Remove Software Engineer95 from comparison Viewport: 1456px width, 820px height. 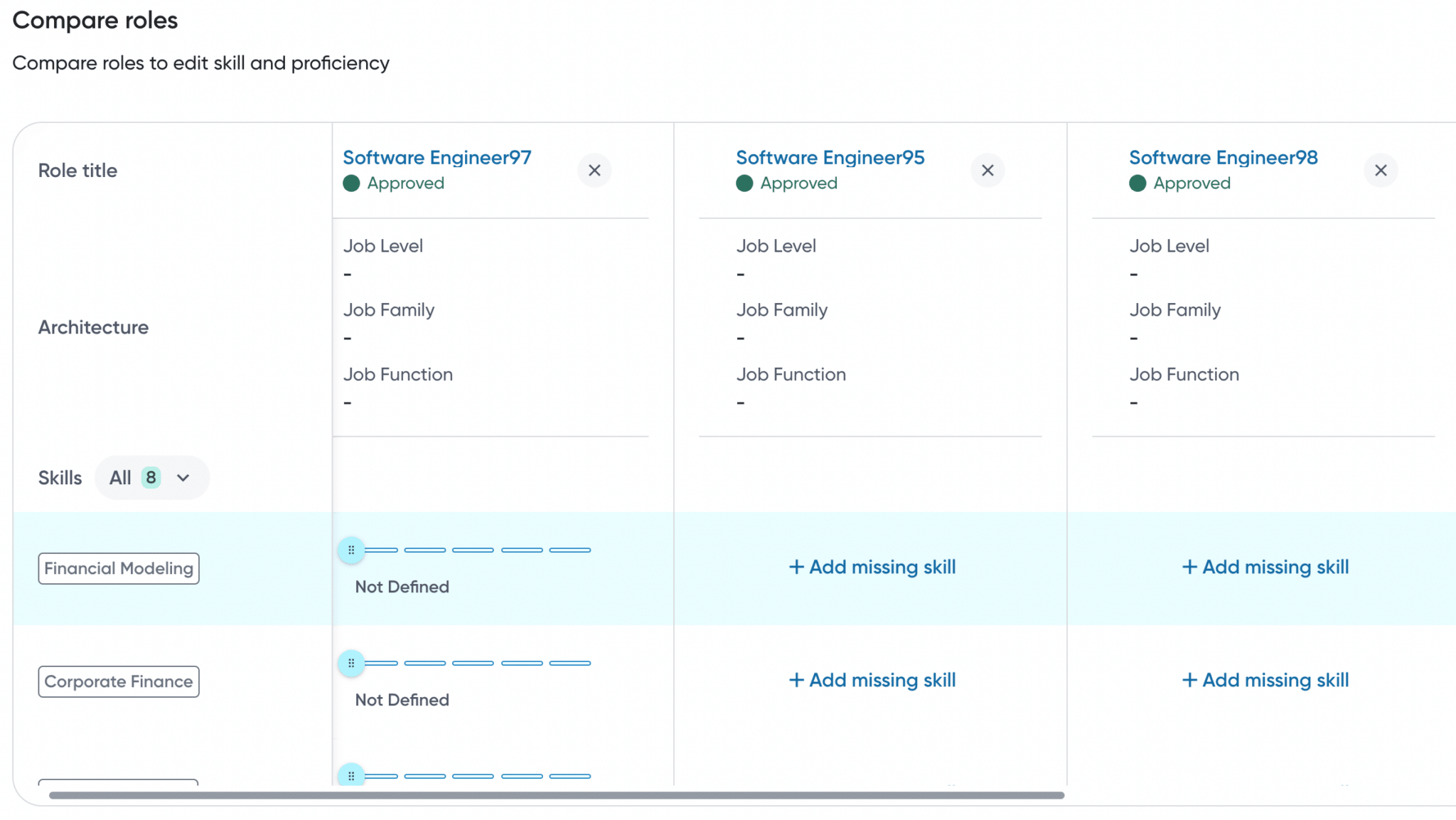coord(988,170)
